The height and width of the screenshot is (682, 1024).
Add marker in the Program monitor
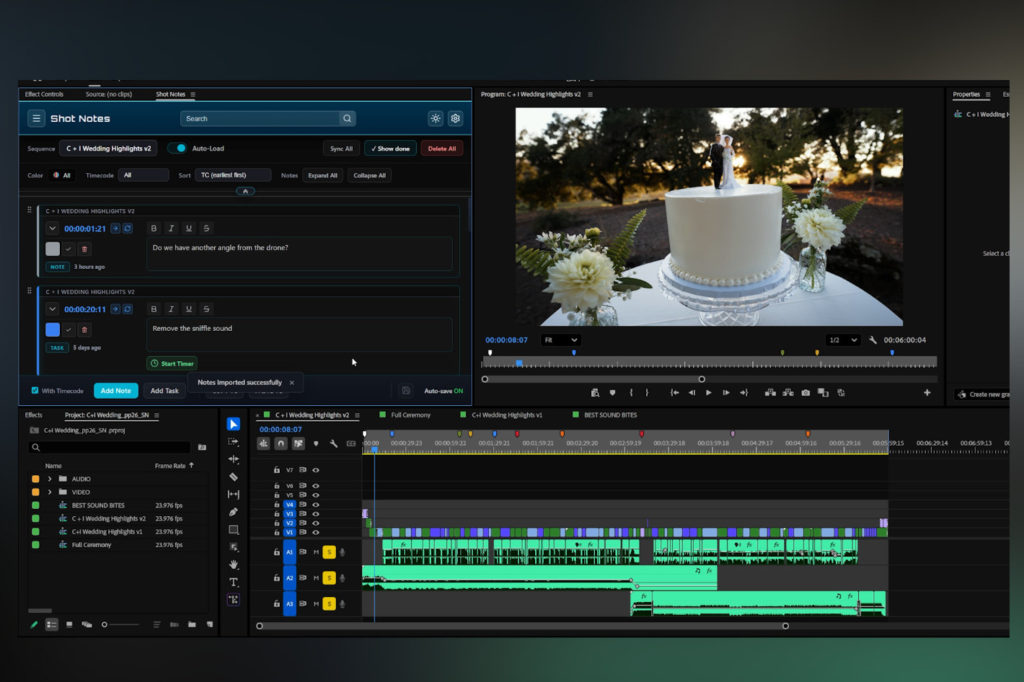(612, 393)
